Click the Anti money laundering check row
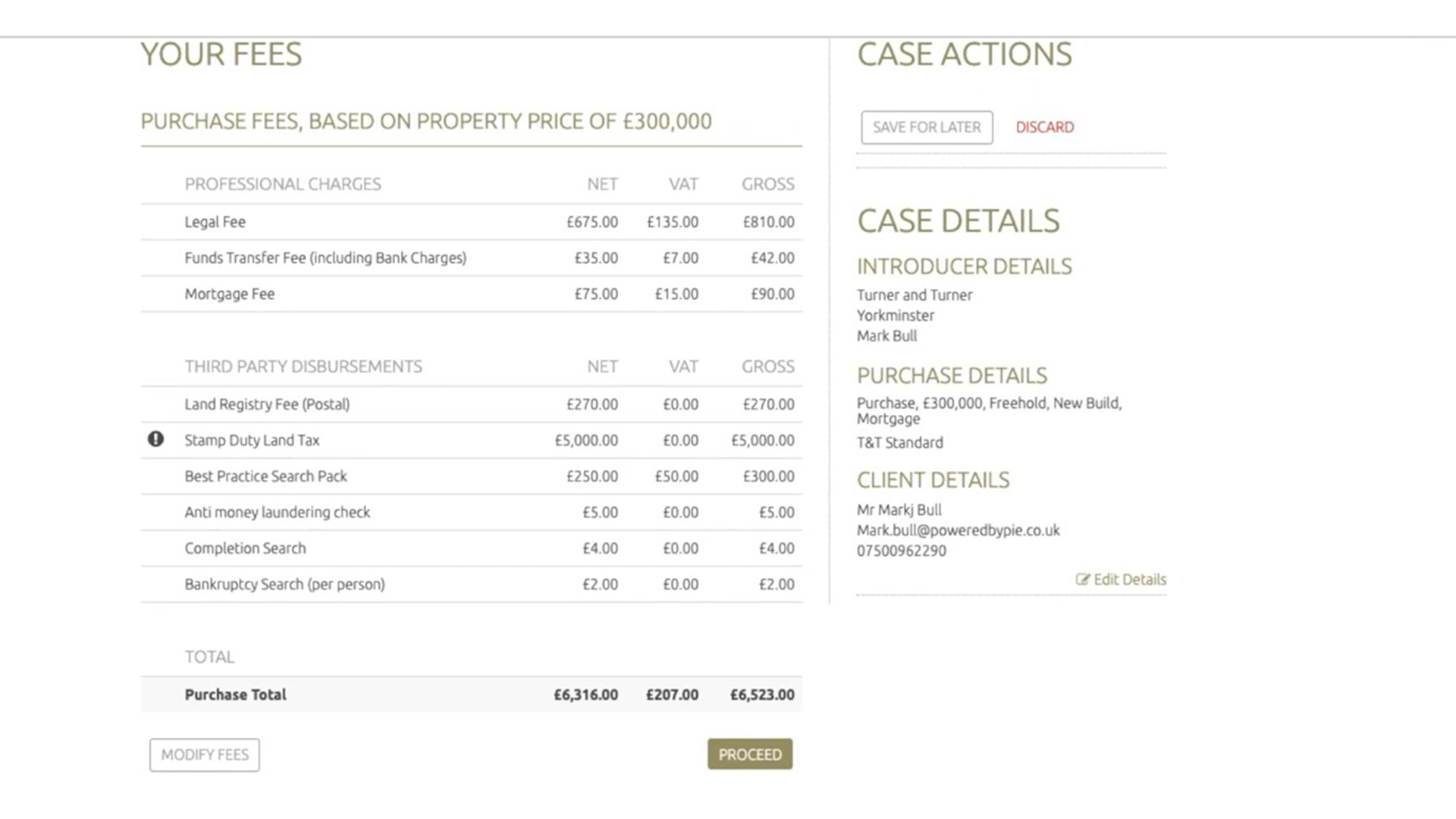The image size is (1456, 819). tap(278, 513)
